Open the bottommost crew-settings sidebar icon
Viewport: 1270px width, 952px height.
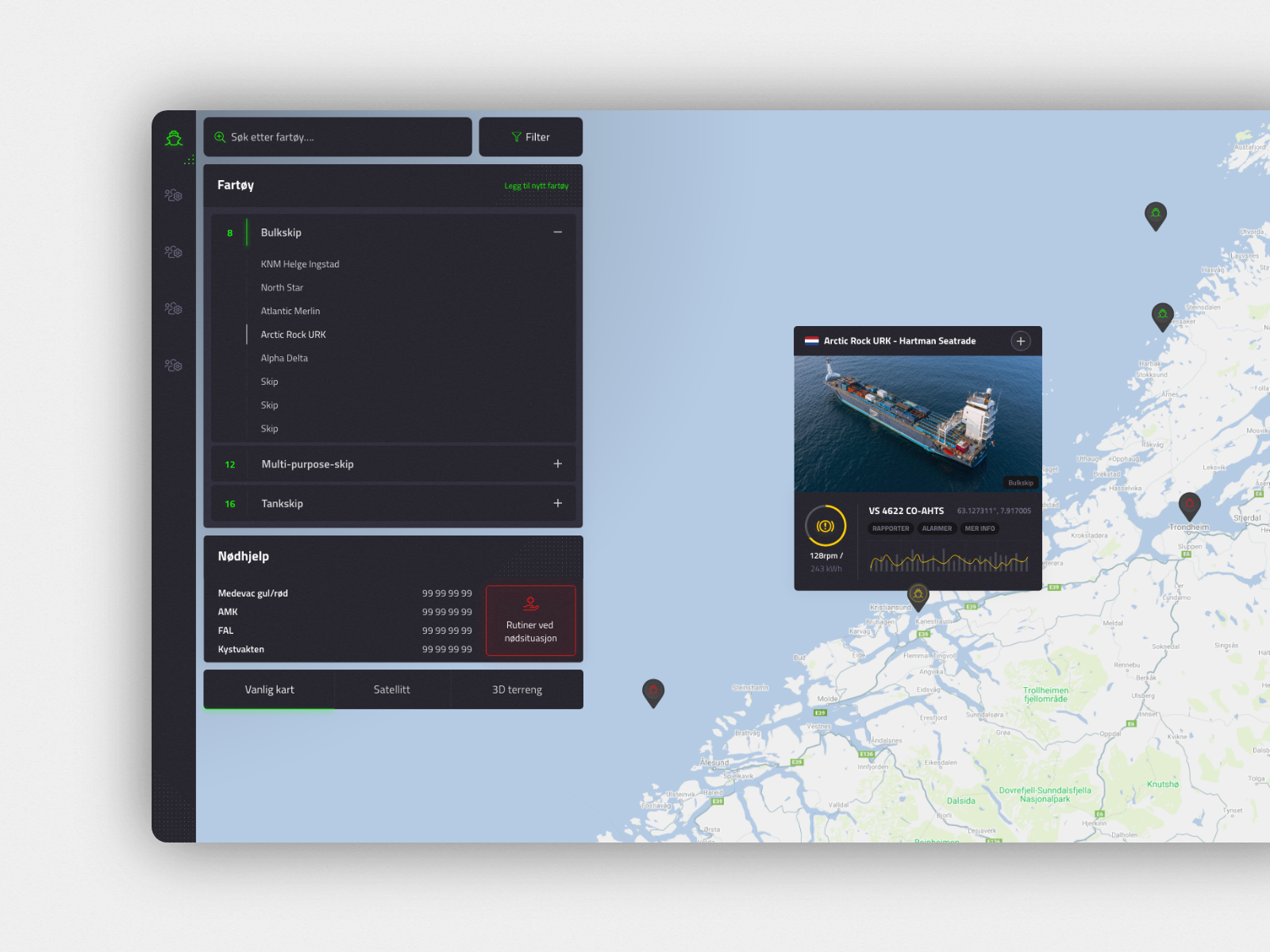pyautogui.click(x=173, y=365)
